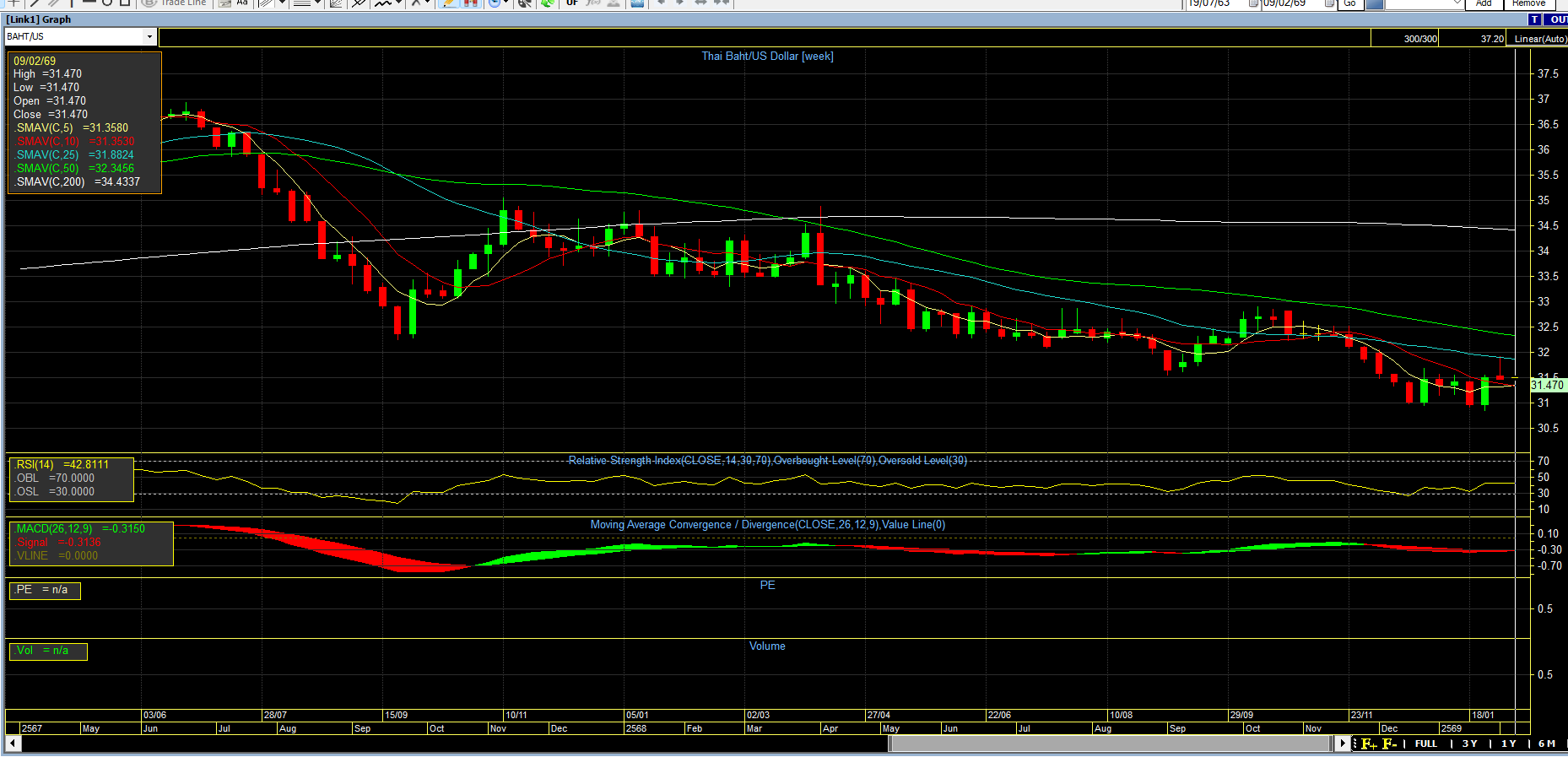Click the Volume panel title
Image resolution: width=1568 pixels, height=757 pixels.
(x=767, y=646)
